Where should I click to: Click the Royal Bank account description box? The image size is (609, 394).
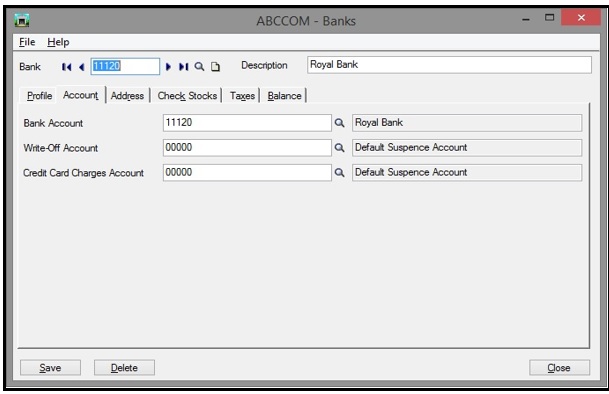[467, 123]
